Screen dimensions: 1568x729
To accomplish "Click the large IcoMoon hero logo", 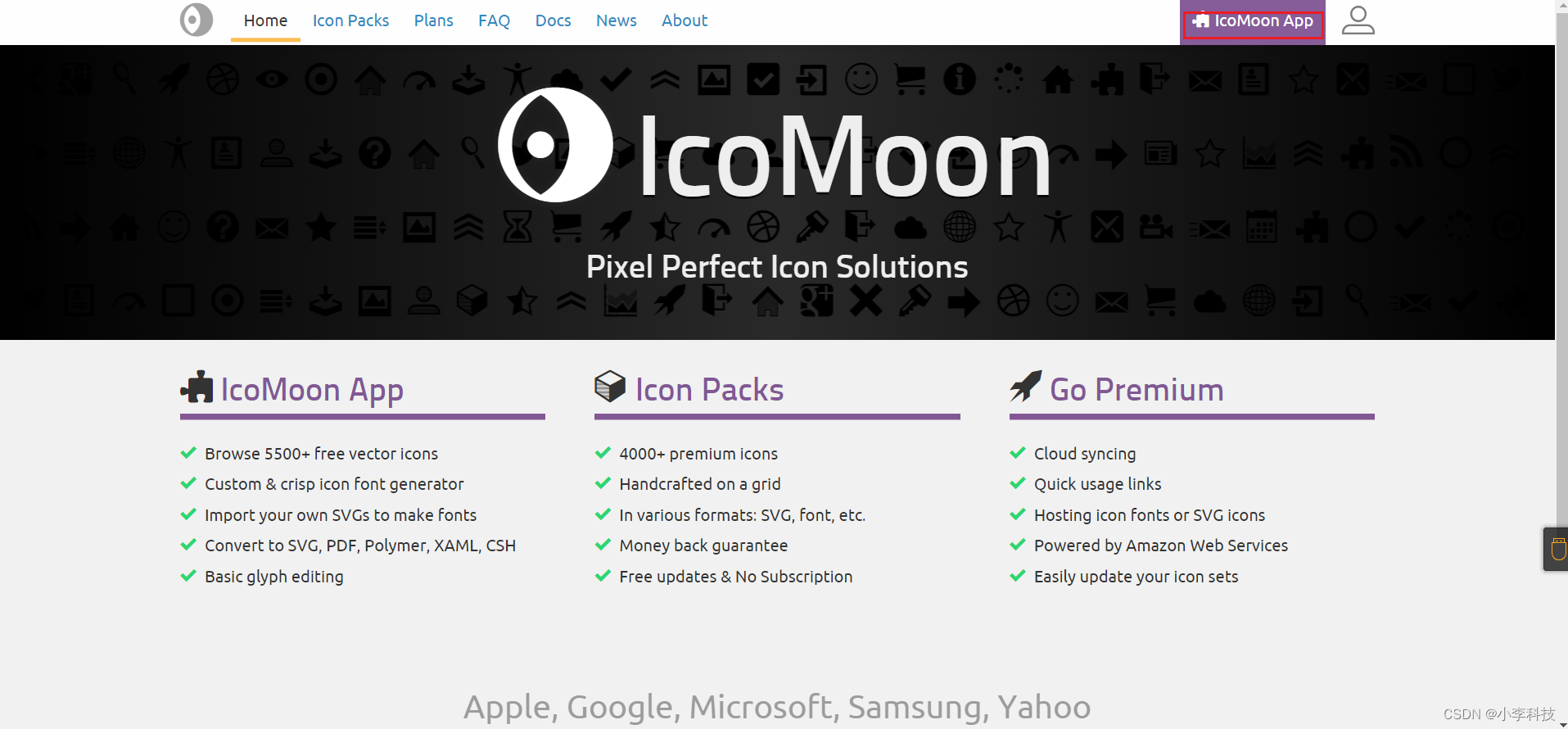I will click(x=555, y=146).
